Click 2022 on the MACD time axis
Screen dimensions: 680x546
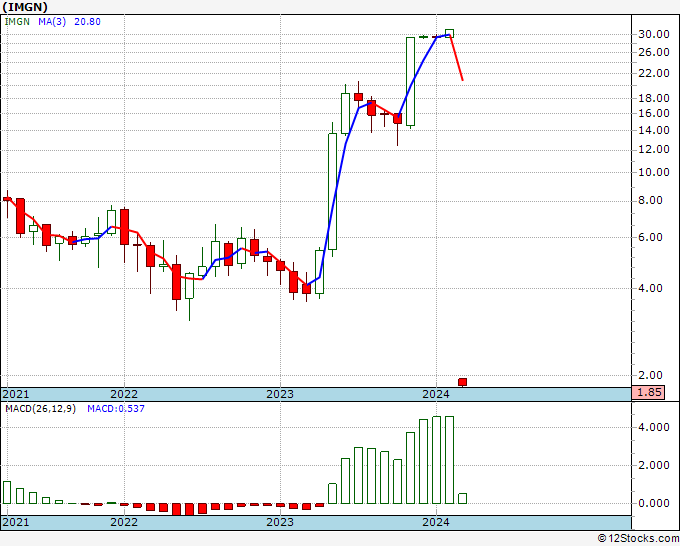[x=124, y=522]
